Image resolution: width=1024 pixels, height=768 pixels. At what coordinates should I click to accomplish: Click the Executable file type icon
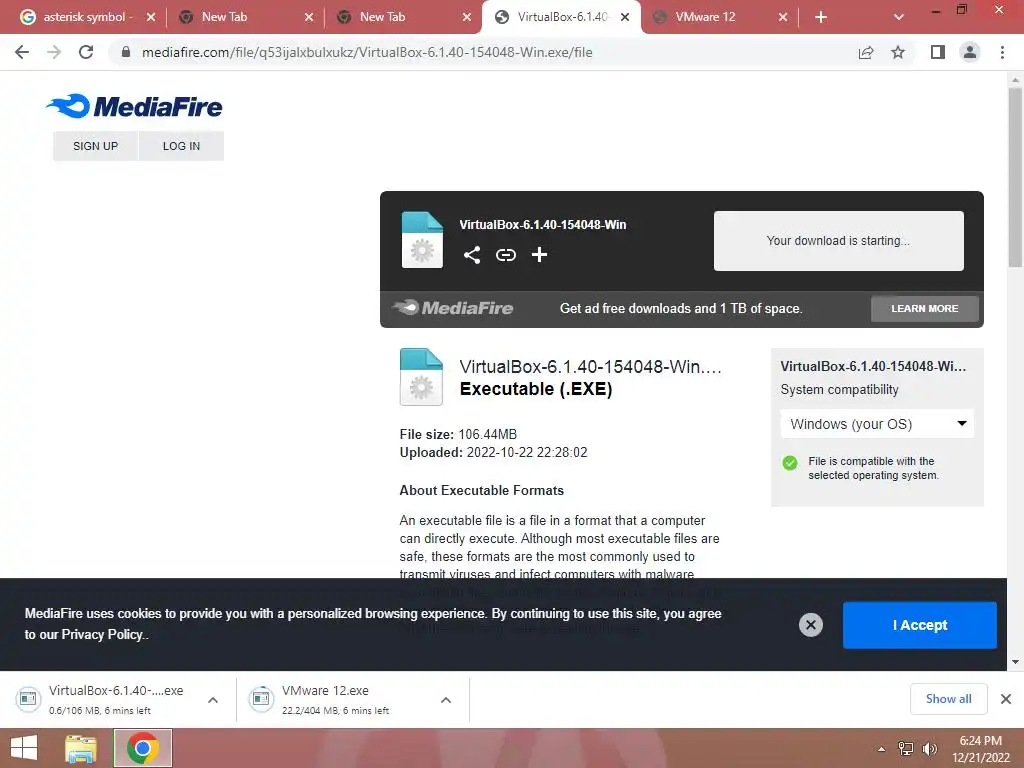(x=421, y=377)
